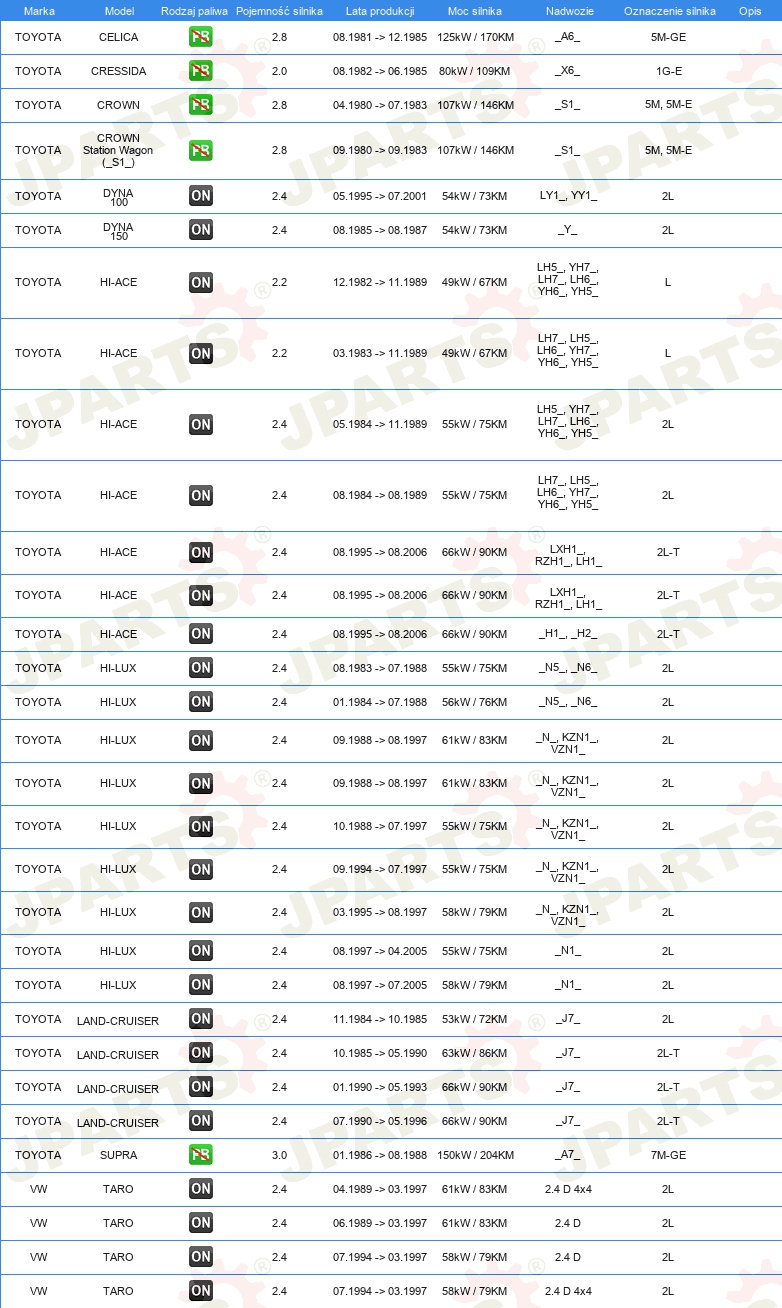The height and width of the screenshot is (1308, 782).
Task: Click ON icon in HI-ACE 03.1983 row
Action: 201,353
